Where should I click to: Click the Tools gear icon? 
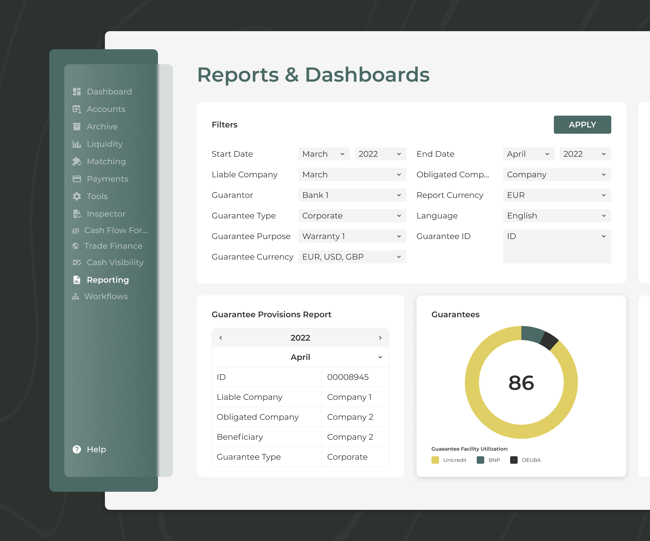(77, 196)
